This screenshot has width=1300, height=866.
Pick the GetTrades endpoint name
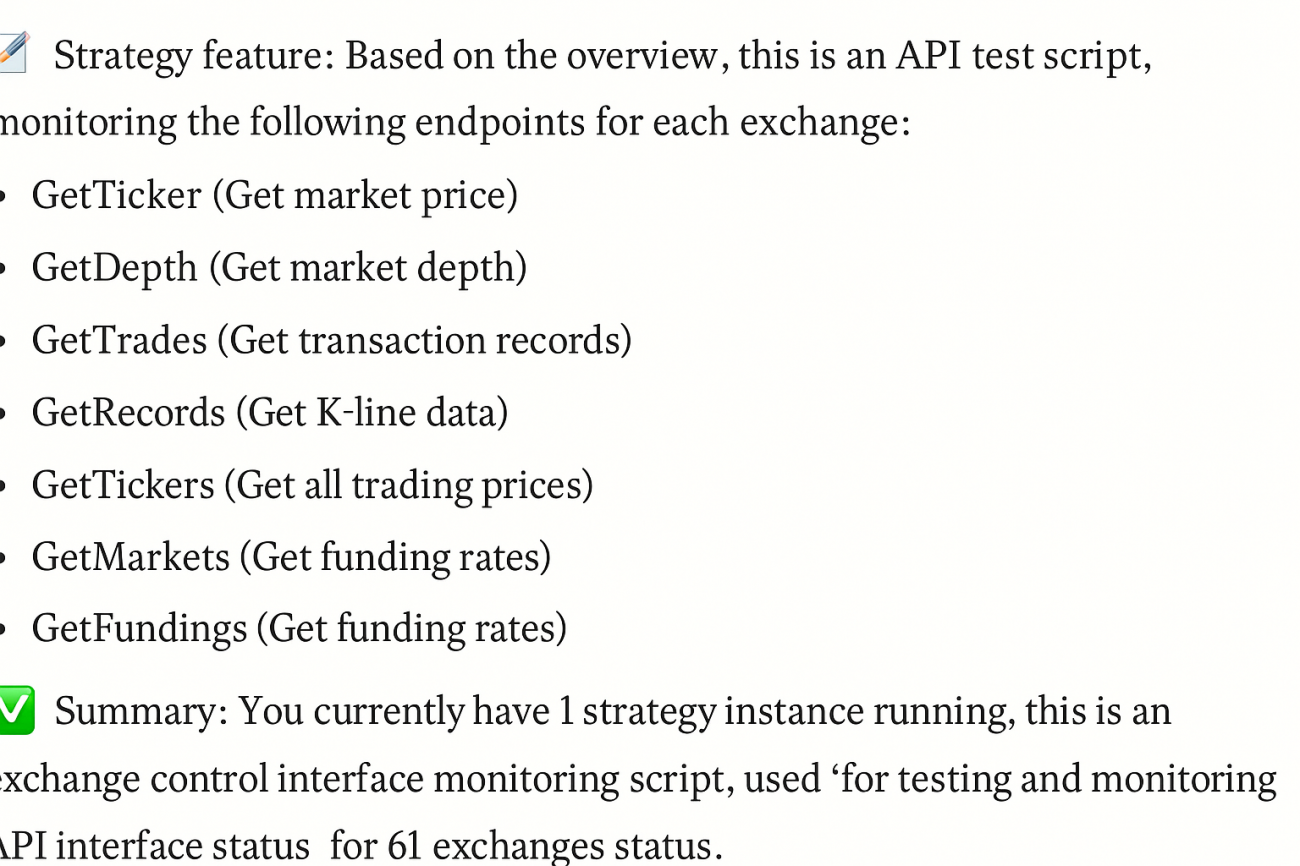(119, 340)
